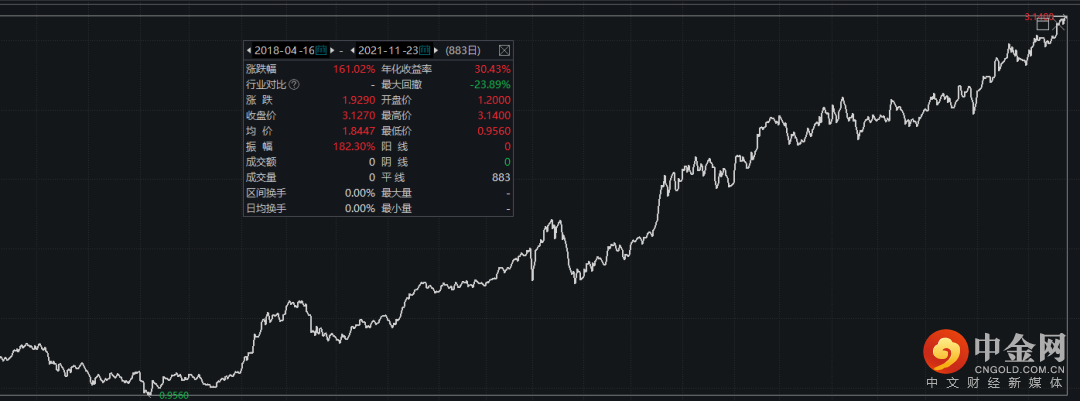Click the (883日) interval length label

pyautogui.click(x=463, y=50)
